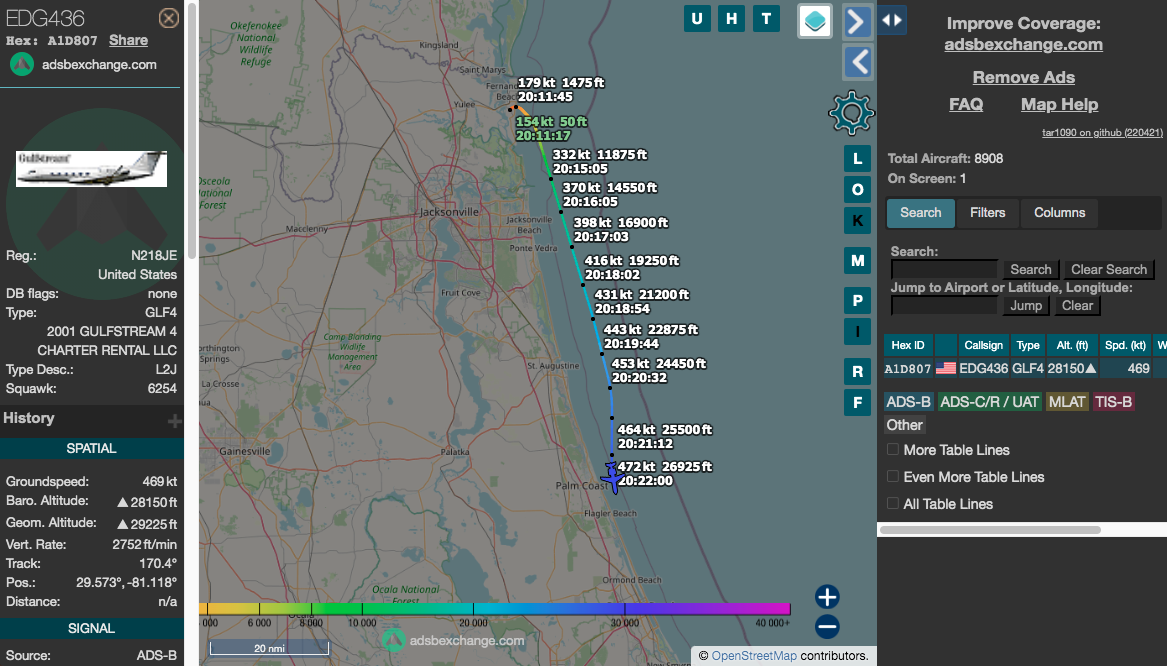
Task: Click the Jump button
Action: [x=1026, y=305]
